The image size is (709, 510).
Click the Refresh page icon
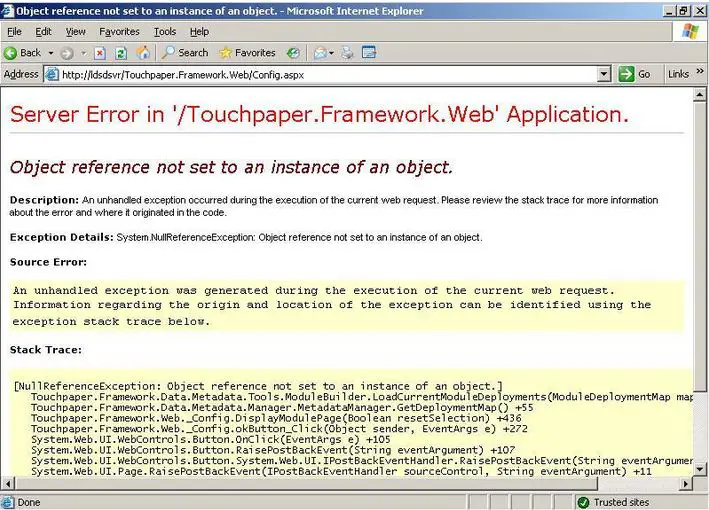(121, 53)
